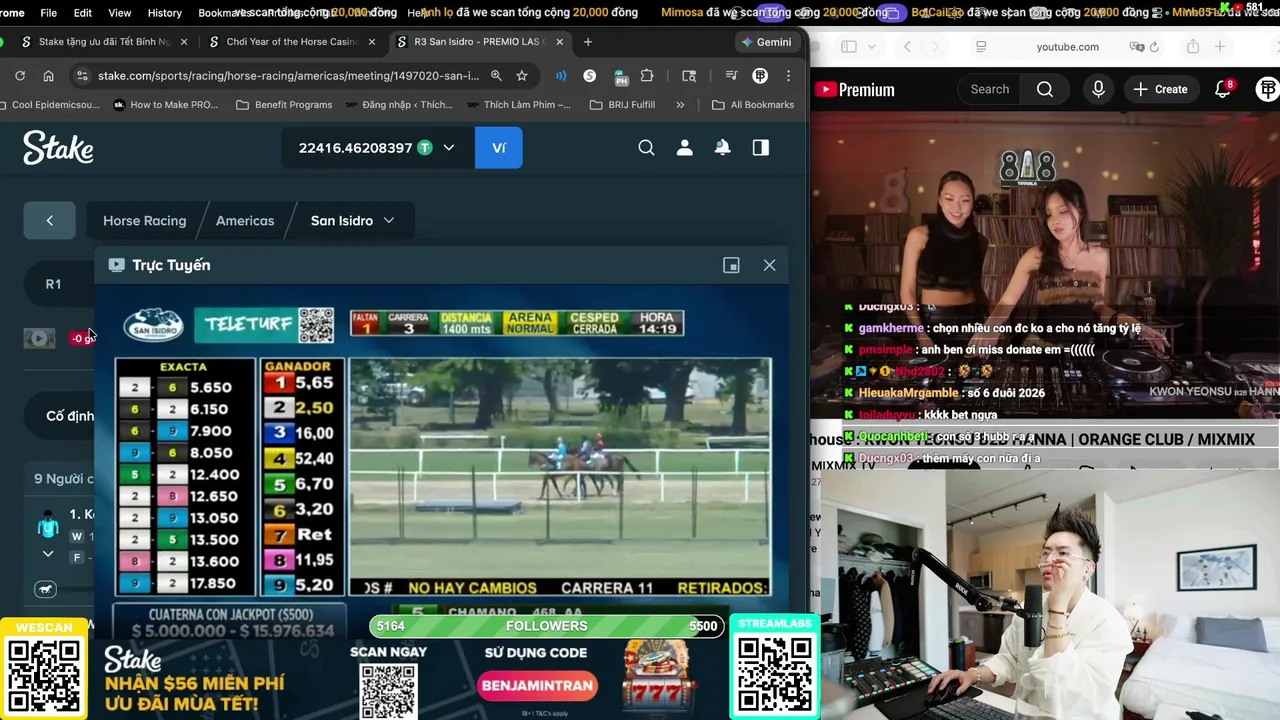The height and width of the screenshot is (720, 1280).
Task: Click the Stake logo
Action: pos(58,148)
